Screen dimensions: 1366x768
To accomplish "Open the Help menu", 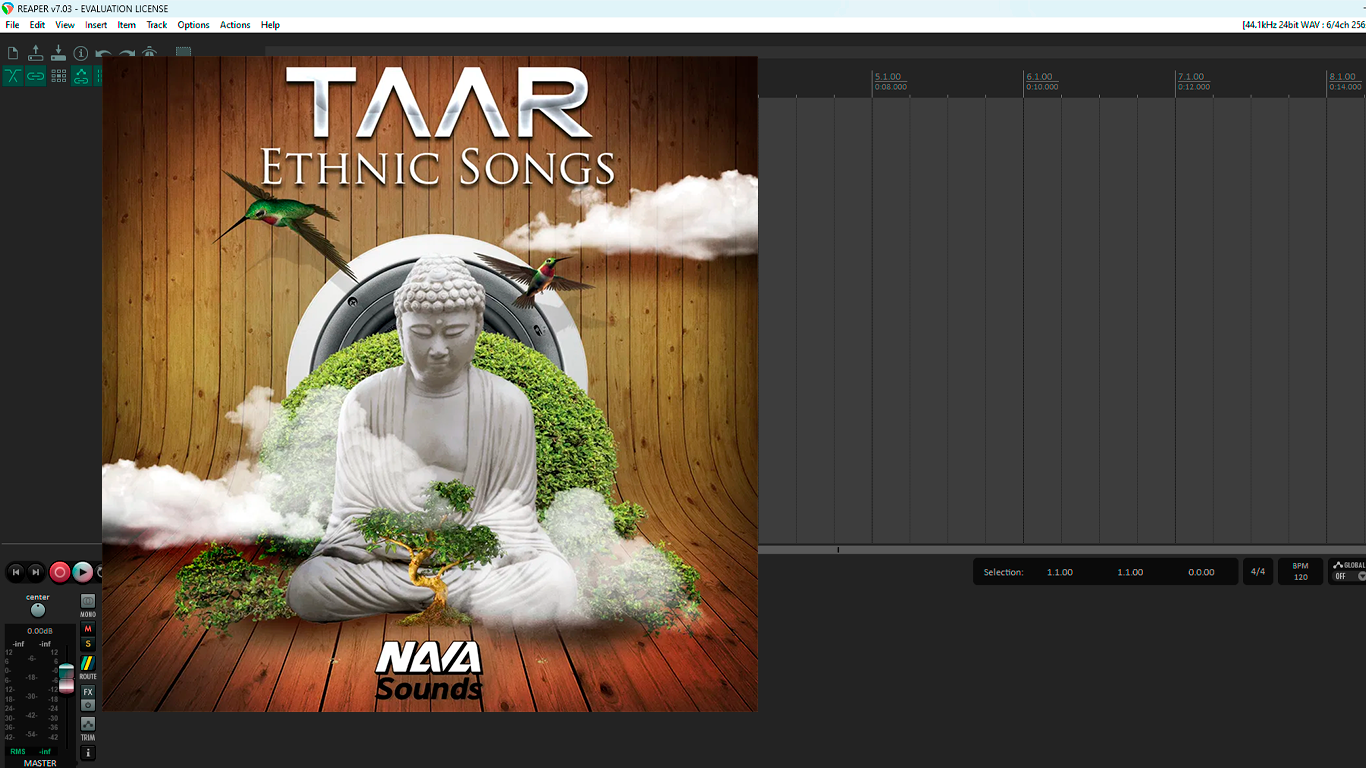I will 270,25.
